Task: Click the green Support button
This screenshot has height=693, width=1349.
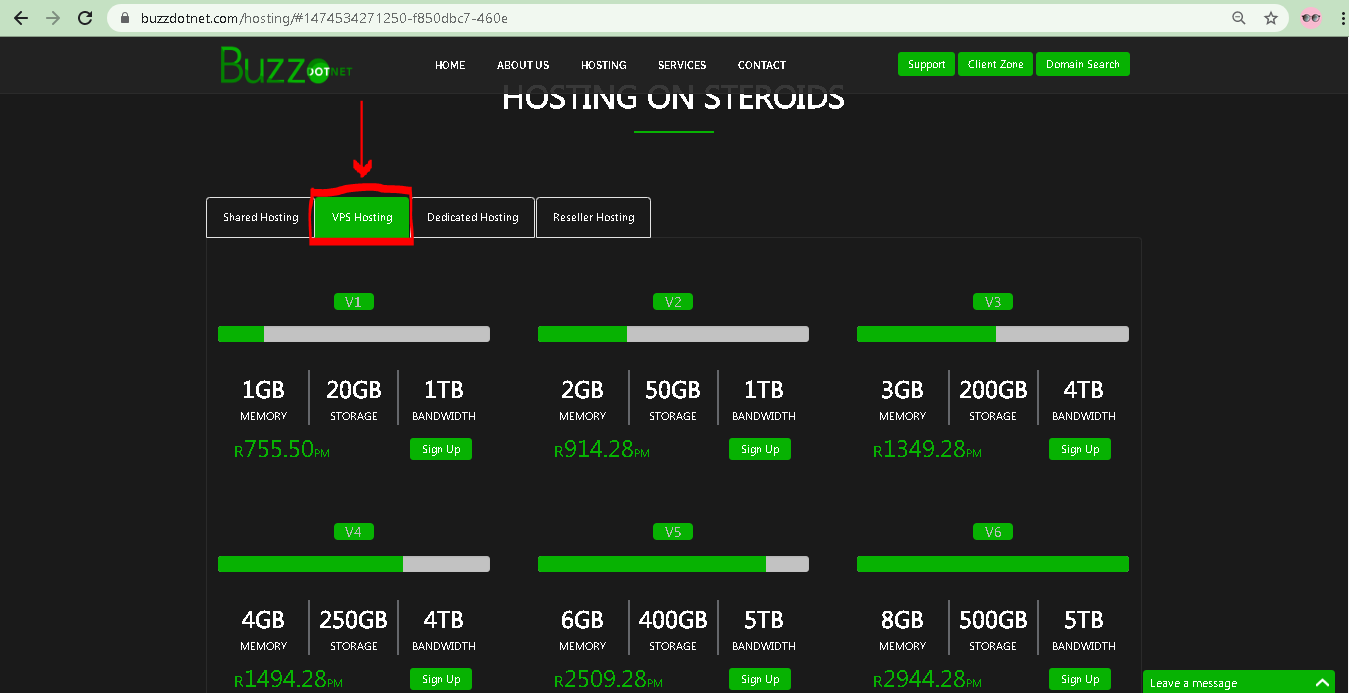Action: click(926, 64)
